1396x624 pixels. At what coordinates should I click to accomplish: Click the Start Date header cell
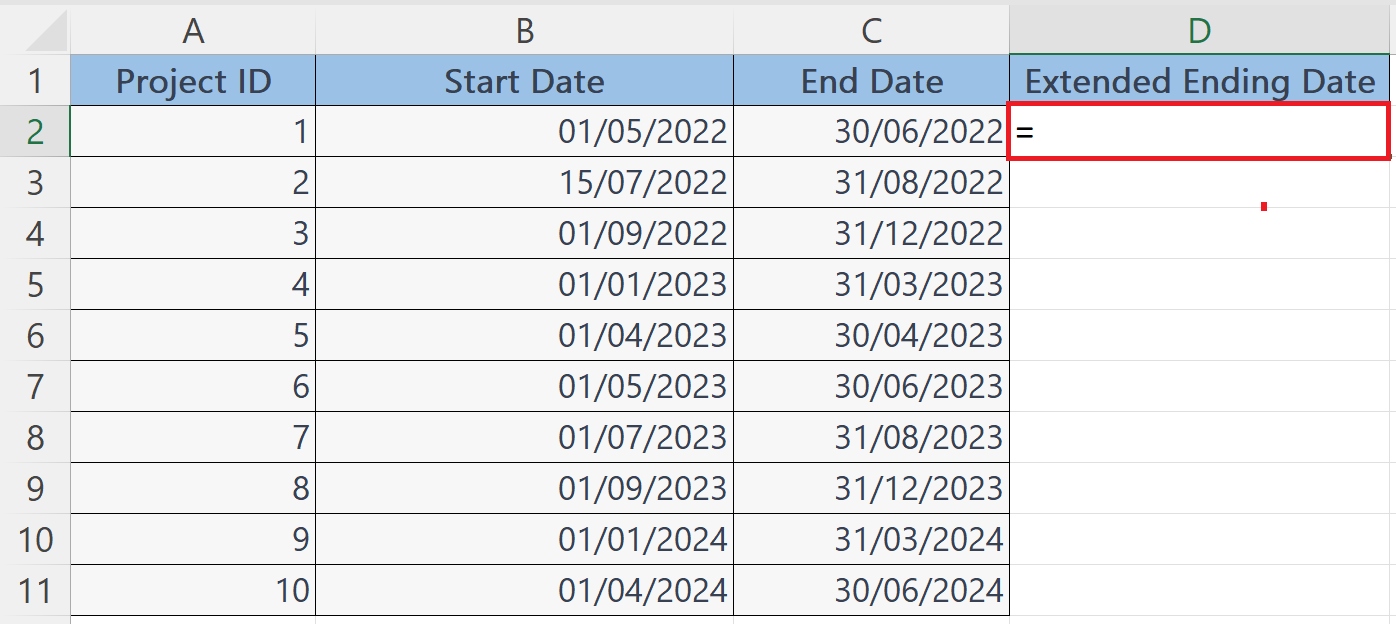[525, 80]
